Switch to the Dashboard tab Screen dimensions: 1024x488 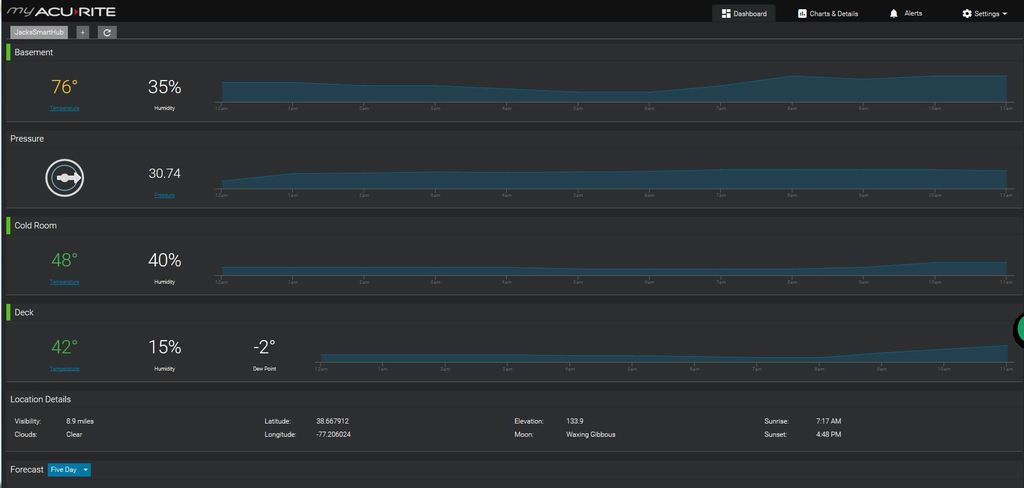pos(744,14)
